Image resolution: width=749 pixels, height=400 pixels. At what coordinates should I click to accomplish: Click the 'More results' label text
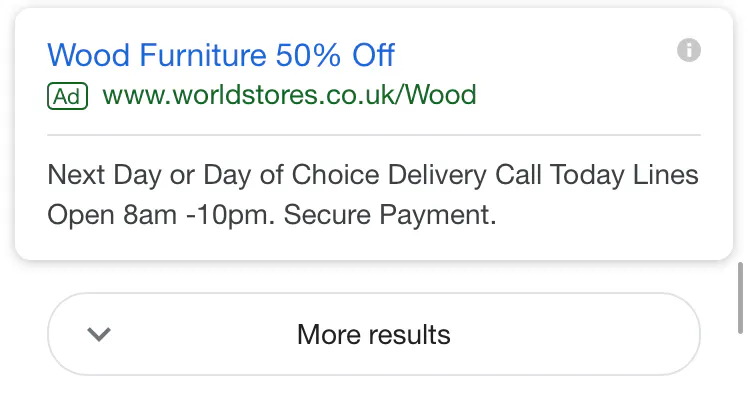[x=373, y=334]
